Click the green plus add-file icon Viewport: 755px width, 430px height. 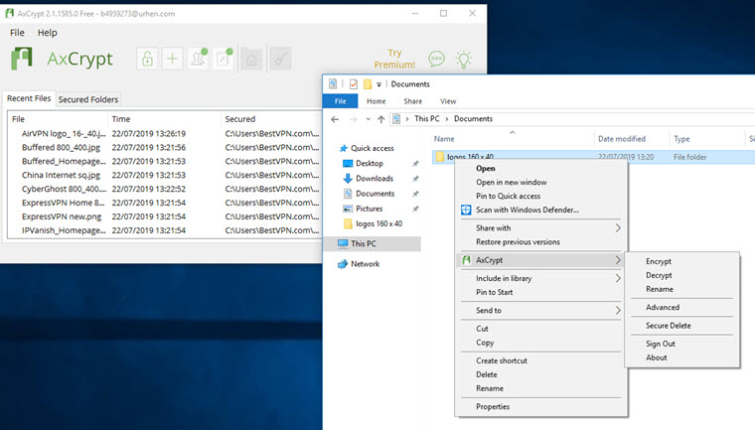(x=172, y=59)
